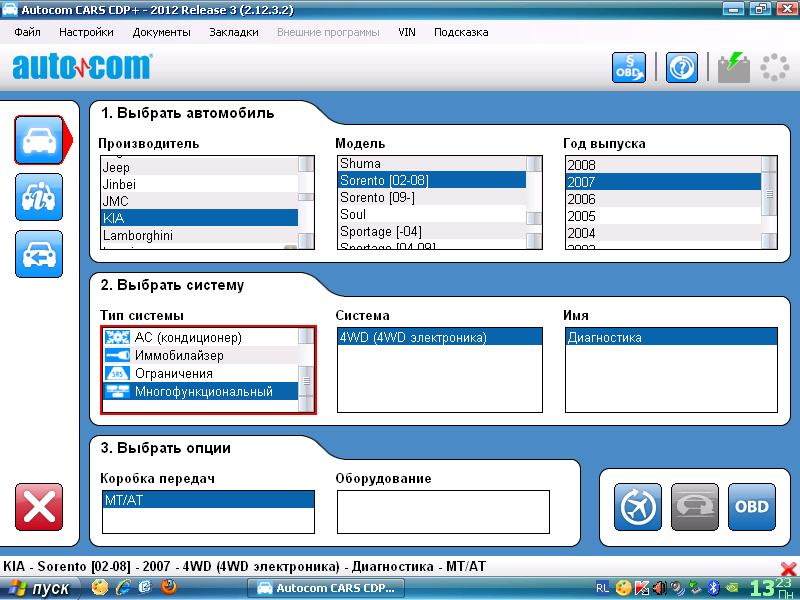This screenshot has height=600, width=800.
Task: Open the VIN menu
Action: [x=406, y=32]
